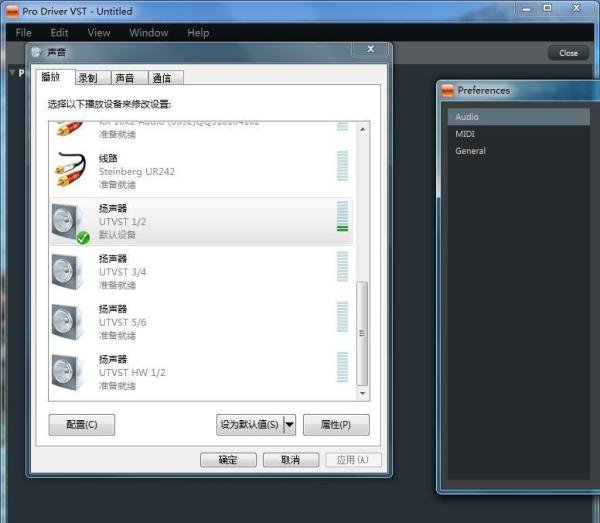Click the 线路 device label
The image size is (600, 523).
click(108, 158)
